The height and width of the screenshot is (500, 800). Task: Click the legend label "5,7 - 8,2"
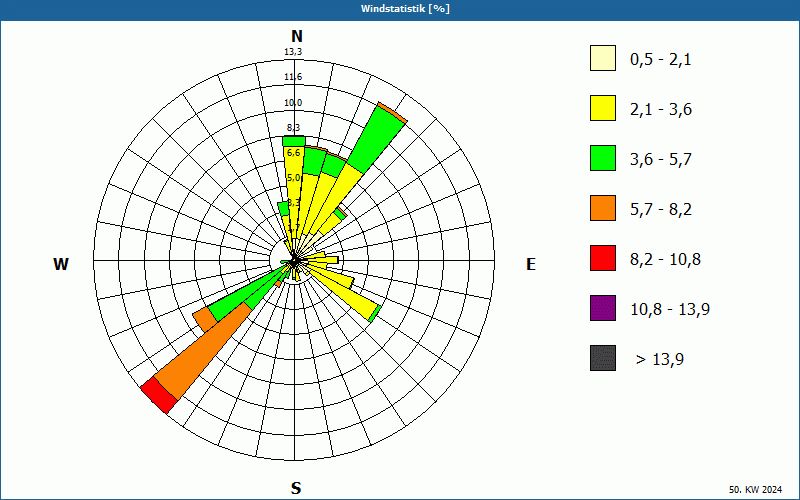661,210
